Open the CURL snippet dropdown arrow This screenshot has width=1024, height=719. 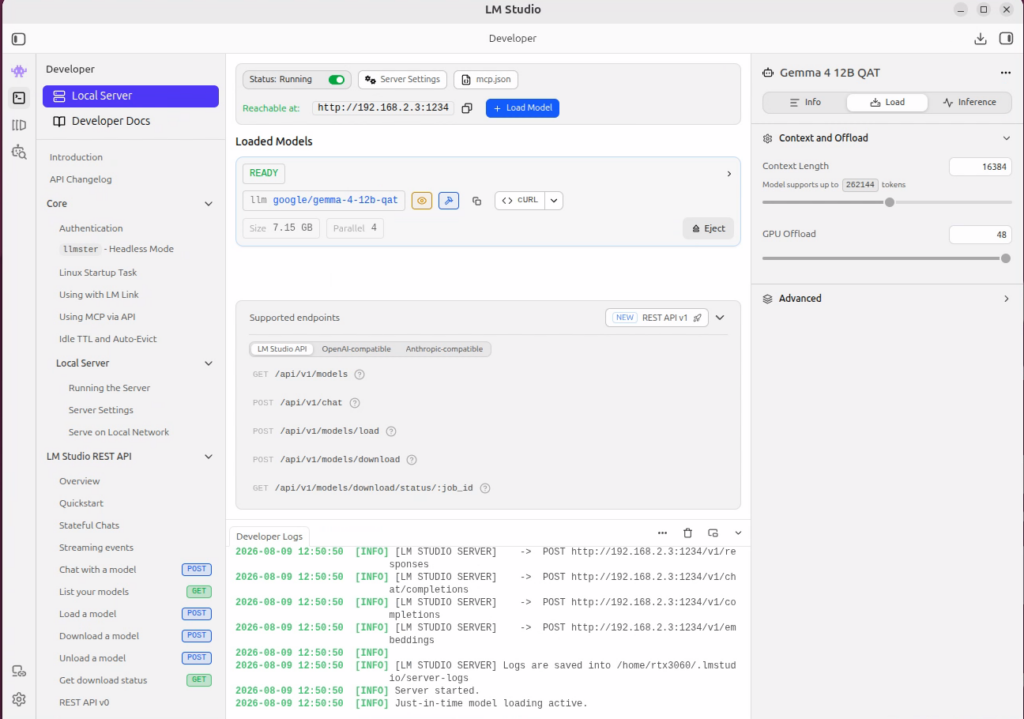click(x=554, y=200)
